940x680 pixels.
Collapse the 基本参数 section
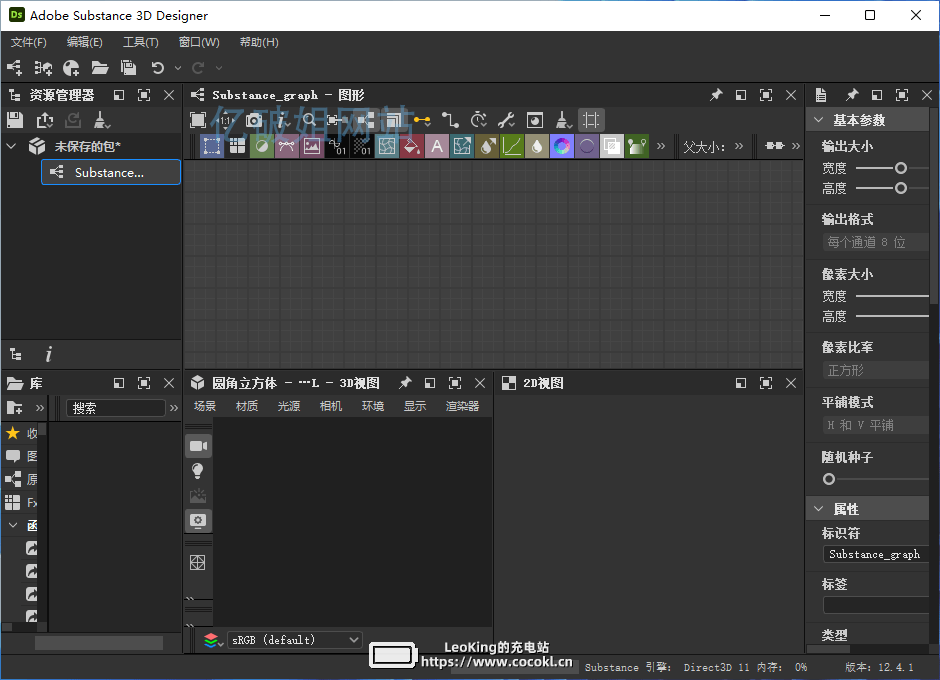click(x=819, y=120)
